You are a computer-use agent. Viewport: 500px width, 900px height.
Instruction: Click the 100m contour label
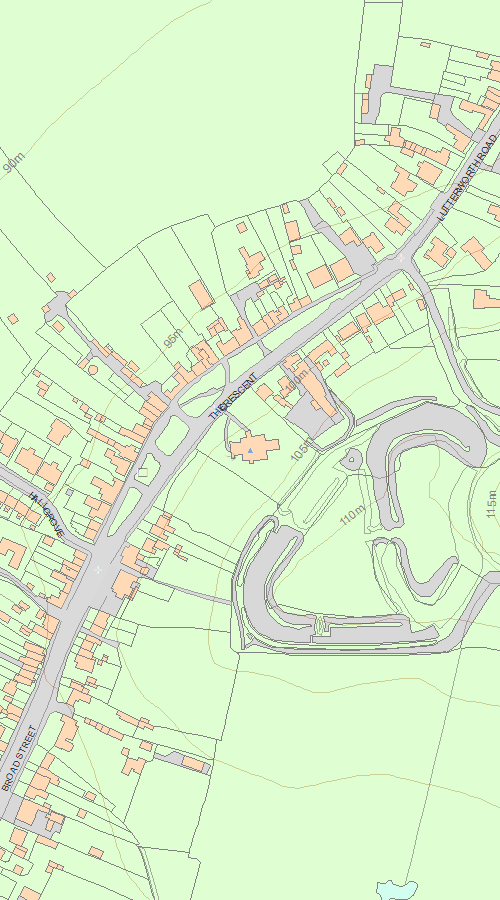click(x=296, y=383)
